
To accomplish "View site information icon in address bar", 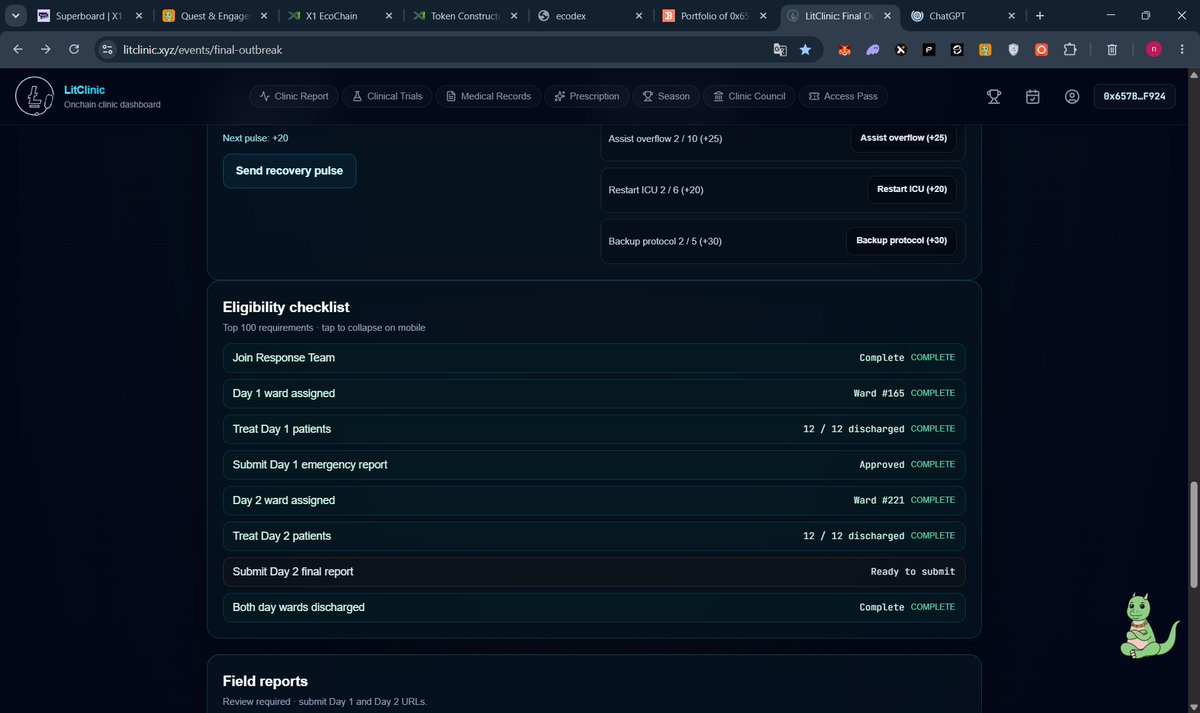I will tap(108, 49).
